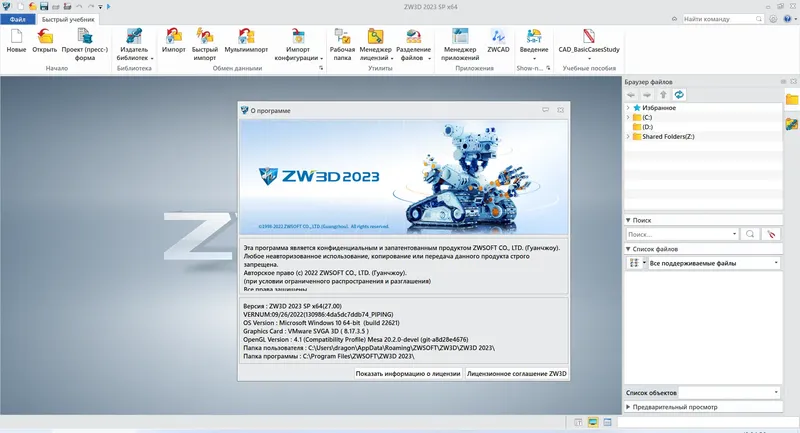Launch Мультиимпорт batch import
The height and width of the screenshot is (433, 800).
click(x=246, y=41)
